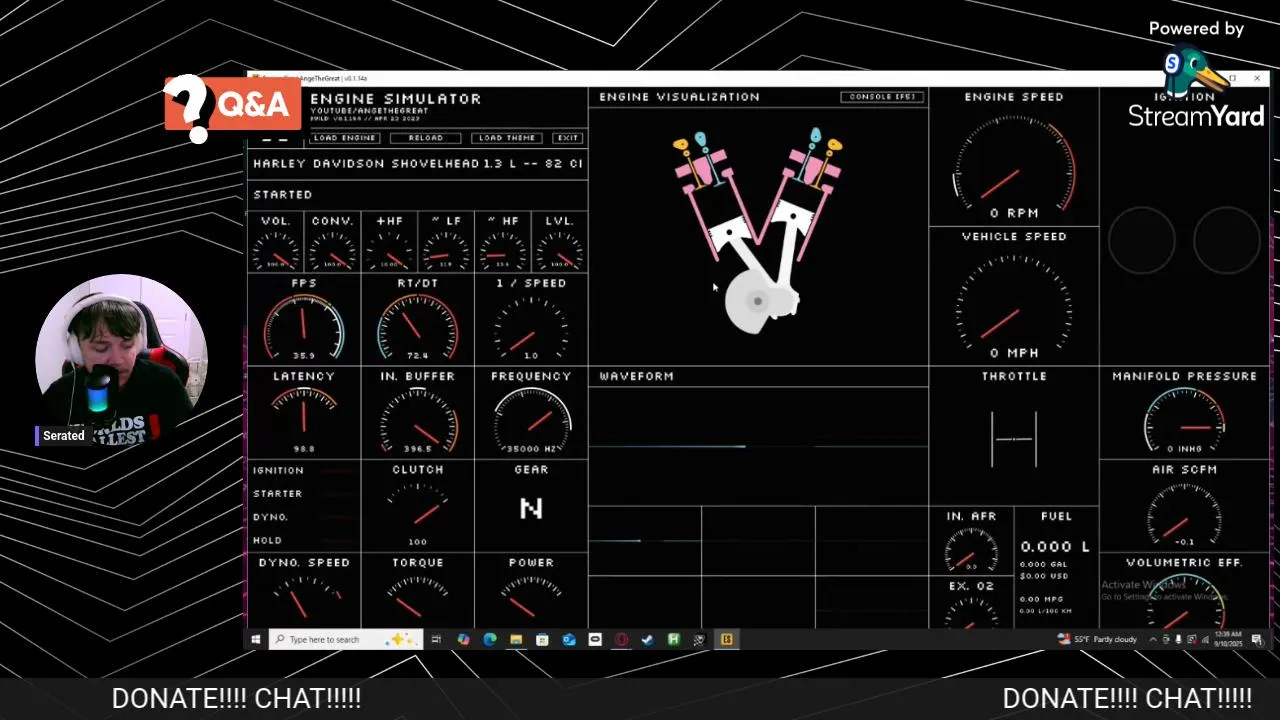The height and width of the screenshot is (720, 1280).
Task: Open the CONSOLE [F5] button
Action: tap(882, 97)
